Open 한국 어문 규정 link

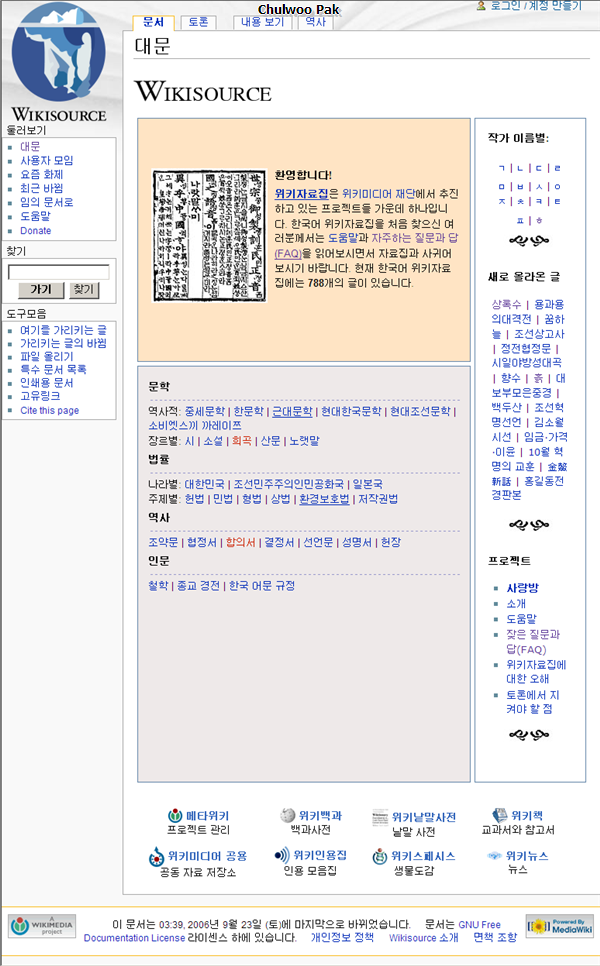pyautogui.click(x=262, y=586)
